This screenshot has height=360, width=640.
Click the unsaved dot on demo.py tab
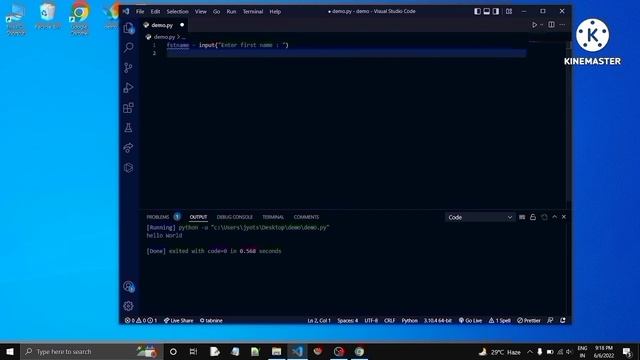tap(182, 25)
